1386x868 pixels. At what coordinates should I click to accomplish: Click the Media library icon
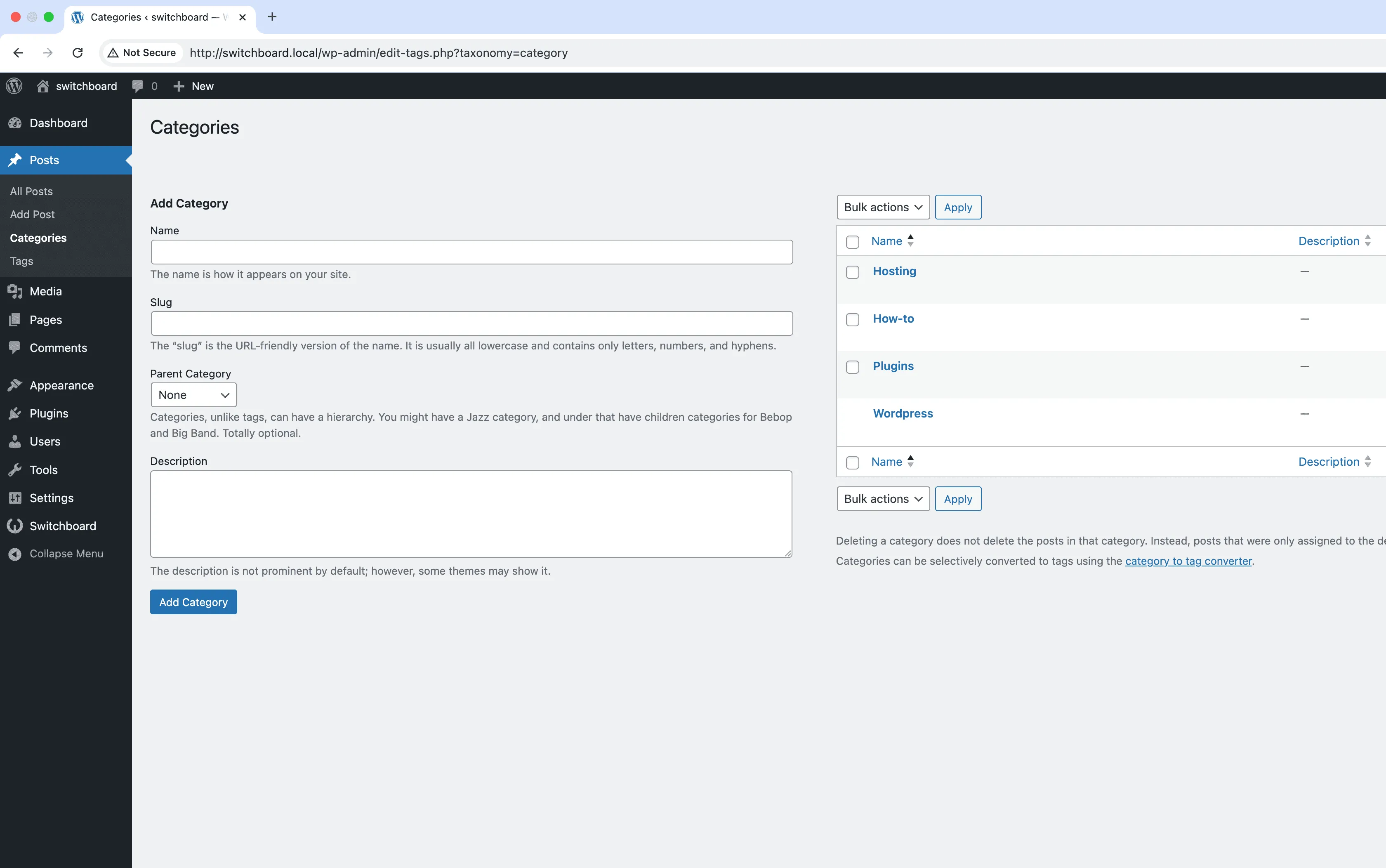coord(16,291)
